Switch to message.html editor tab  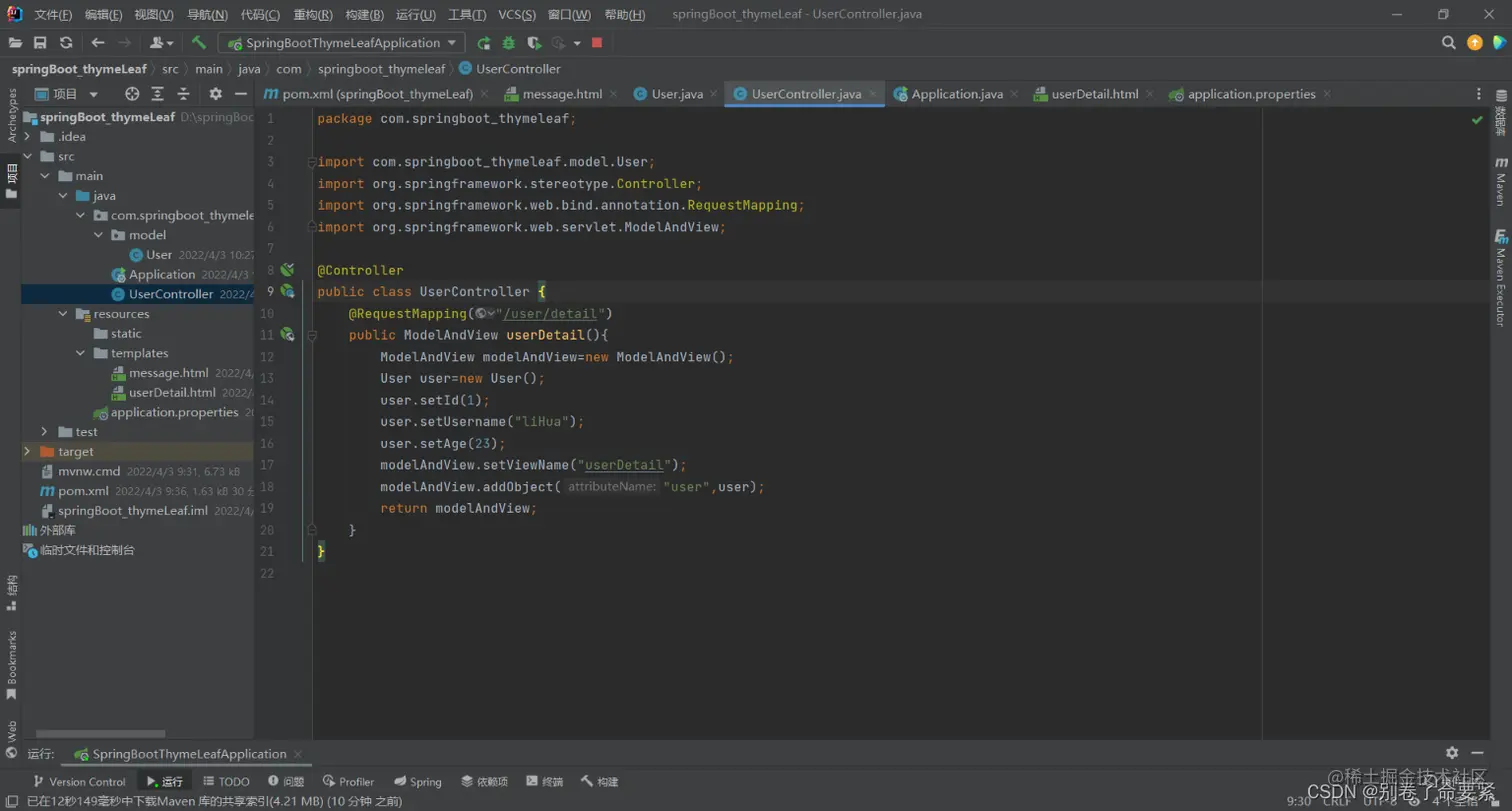pyautogui.click(x=563, y=94)
